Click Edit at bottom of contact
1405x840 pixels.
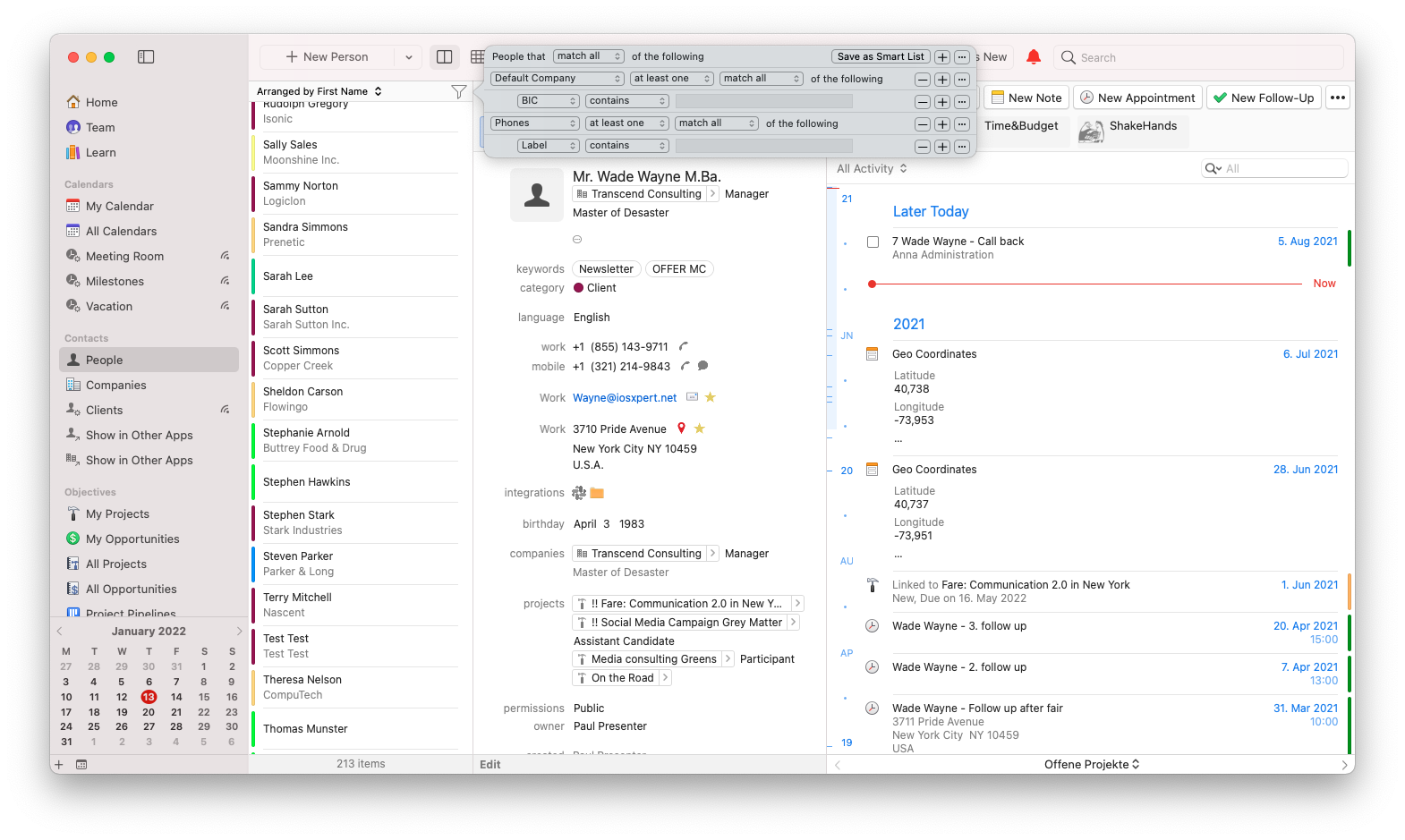pyautogui.click(x=490, y=765)
